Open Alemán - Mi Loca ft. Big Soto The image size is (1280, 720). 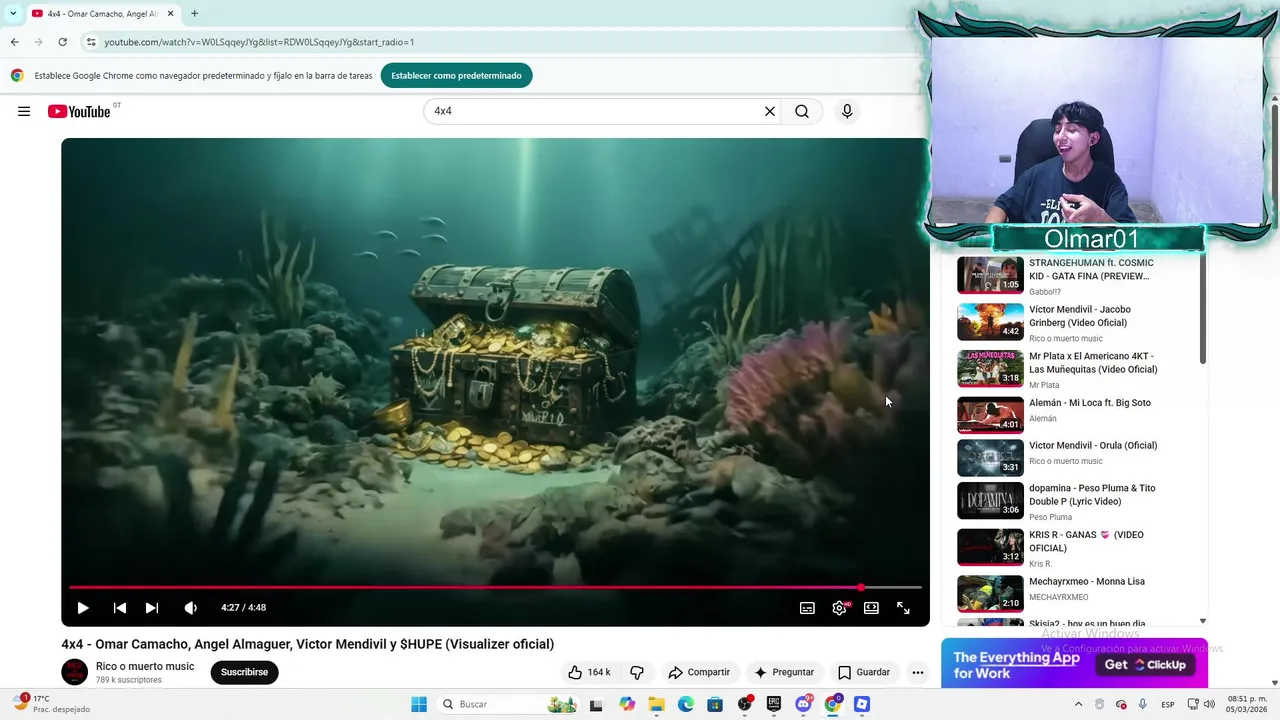pos(1089,403)
